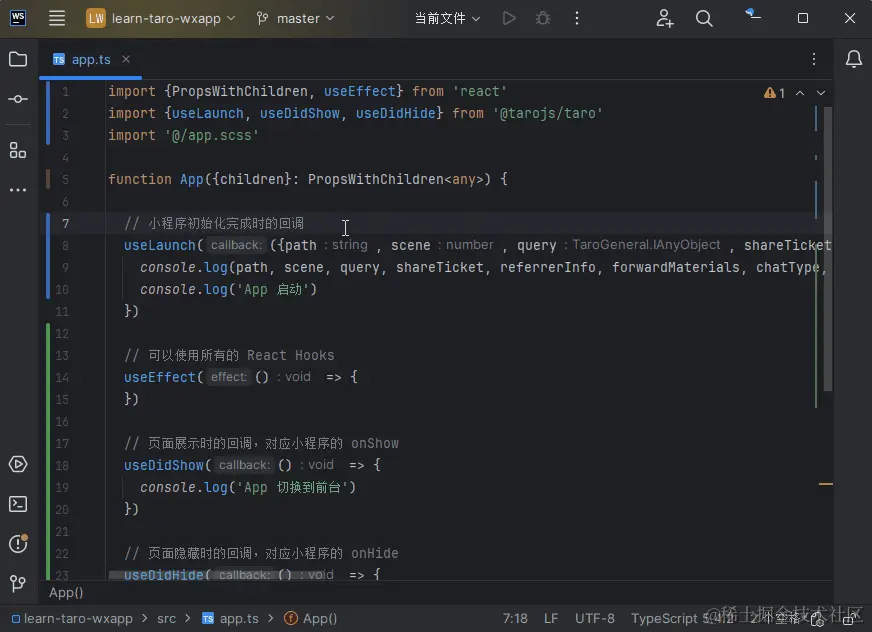Open learn-taro-wxapp project dropdown
872x632 pixels.
161,18
